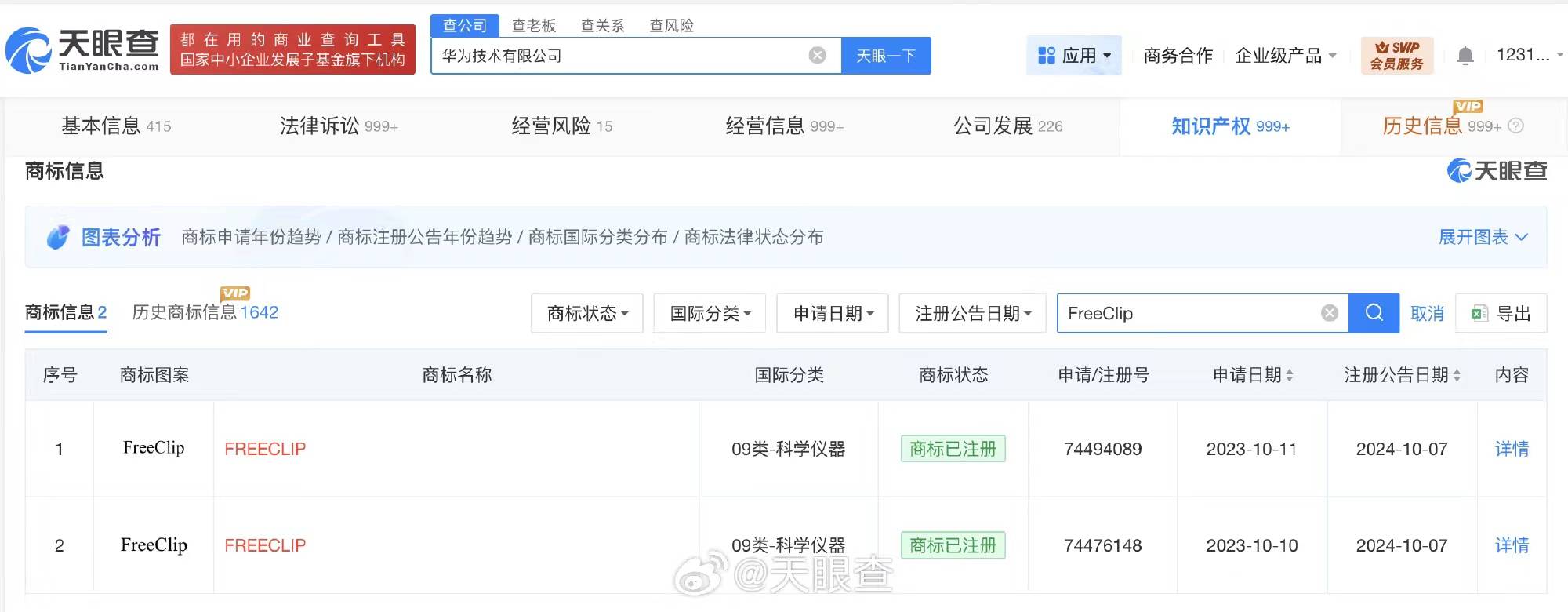
Task: Switch to the 历史商标信息 tab
Action: click(x=205, y=312)
